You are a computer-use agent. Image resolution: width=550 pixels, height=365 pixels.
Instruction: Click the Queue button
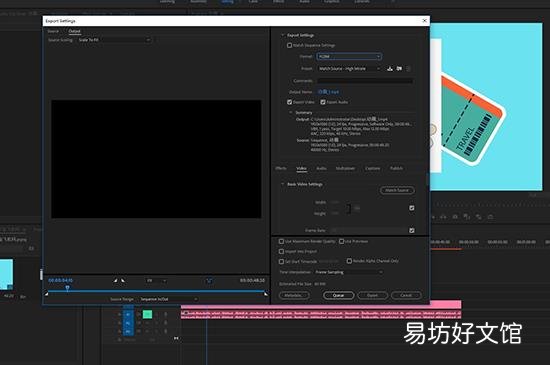pyautogui.click(x=338, y=296)
